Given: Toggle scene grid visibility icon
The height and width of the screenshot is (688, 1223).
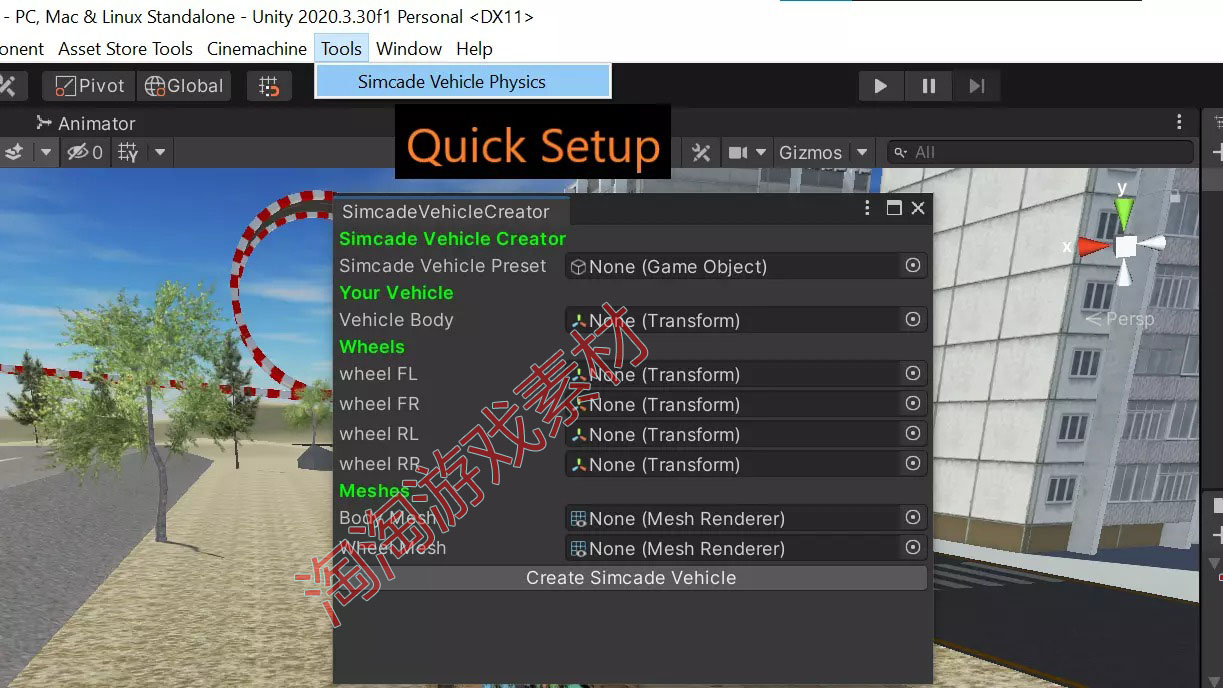Looking at the screenshot, I should (128, 152).
